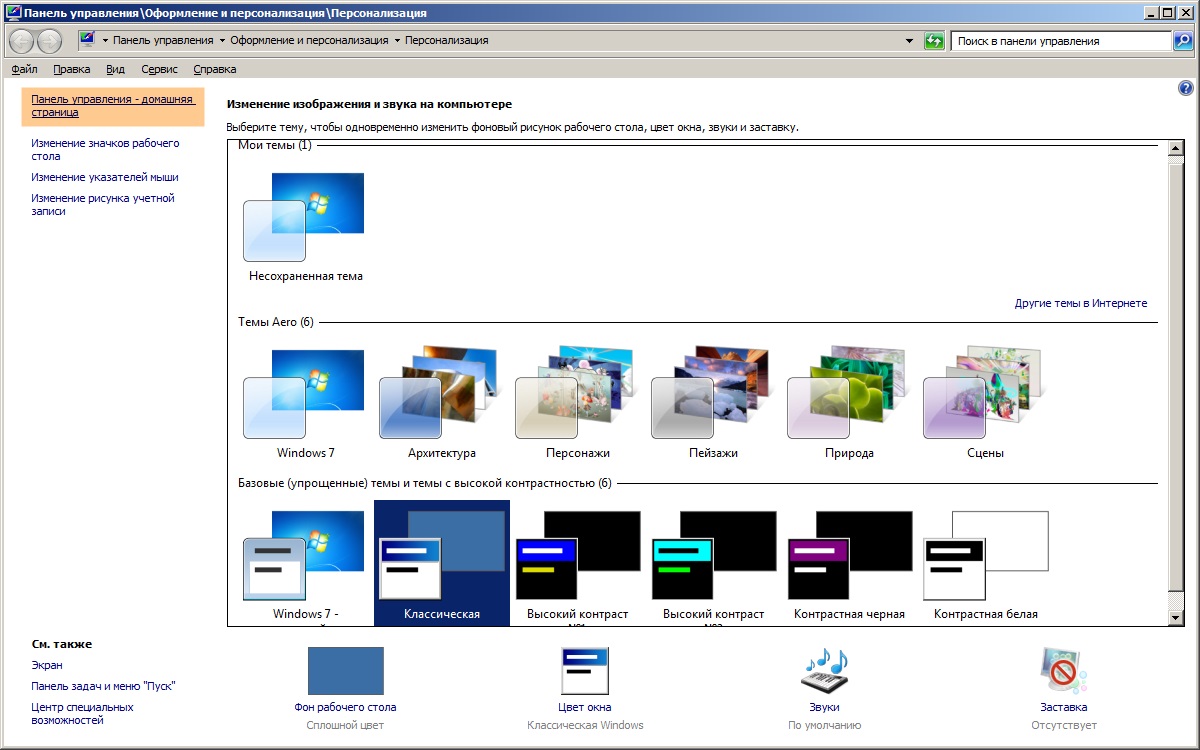Open the Сервис menu
The height and width of the screenshot is (750, 1200).
click(x=159, y=69)
